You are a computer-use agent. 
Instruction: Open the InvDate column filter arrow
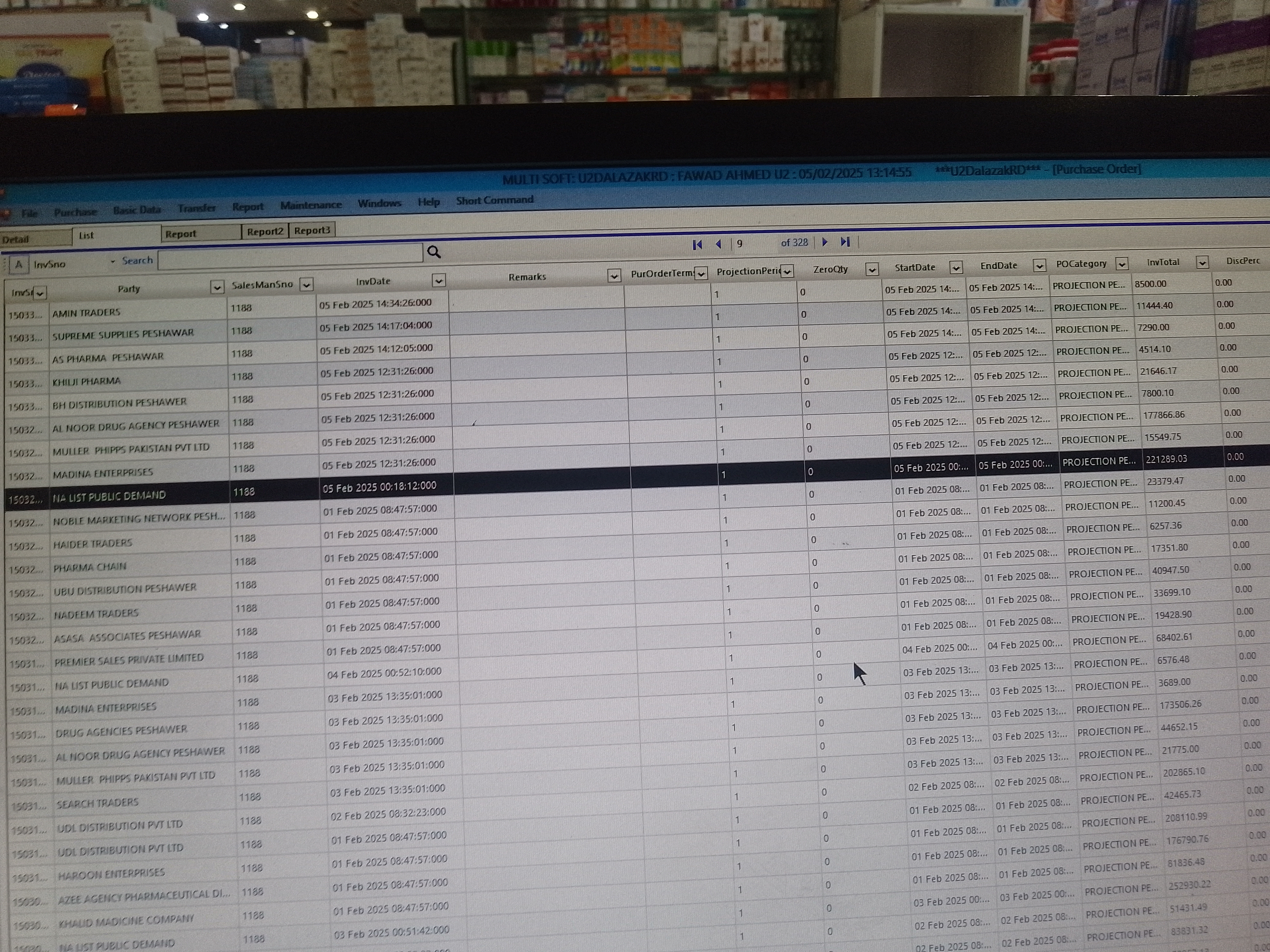(x=439, y=280)
